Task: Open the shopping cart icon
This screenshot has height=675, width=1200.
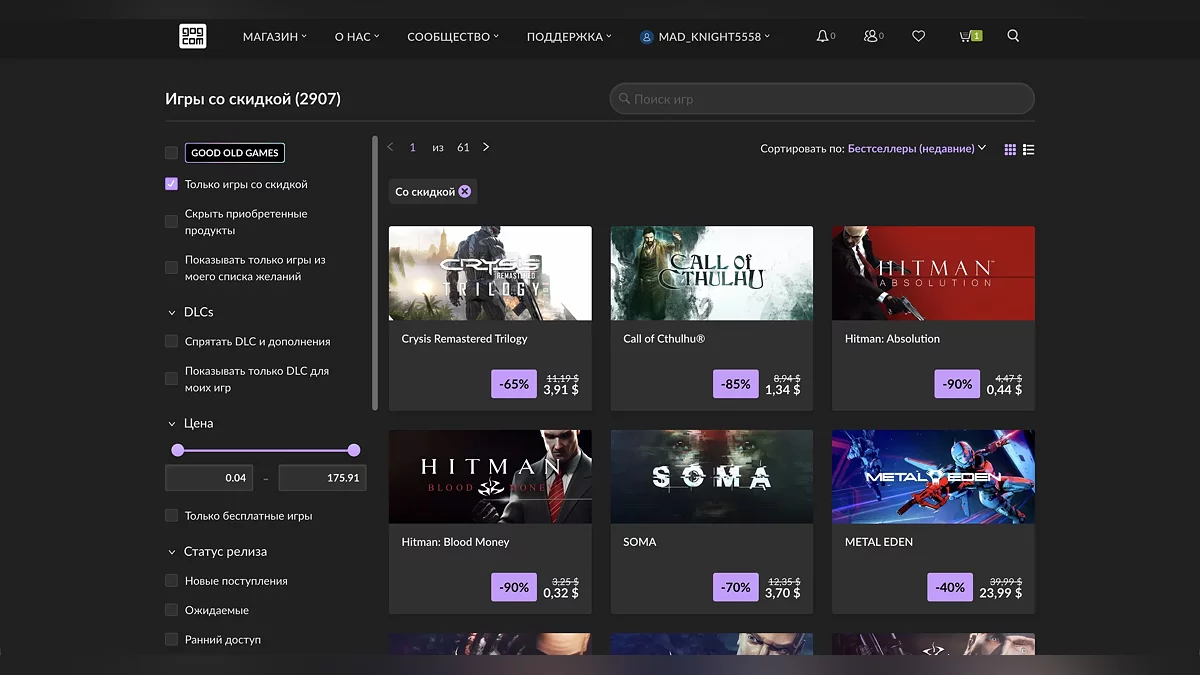Action: click(968, 36)
